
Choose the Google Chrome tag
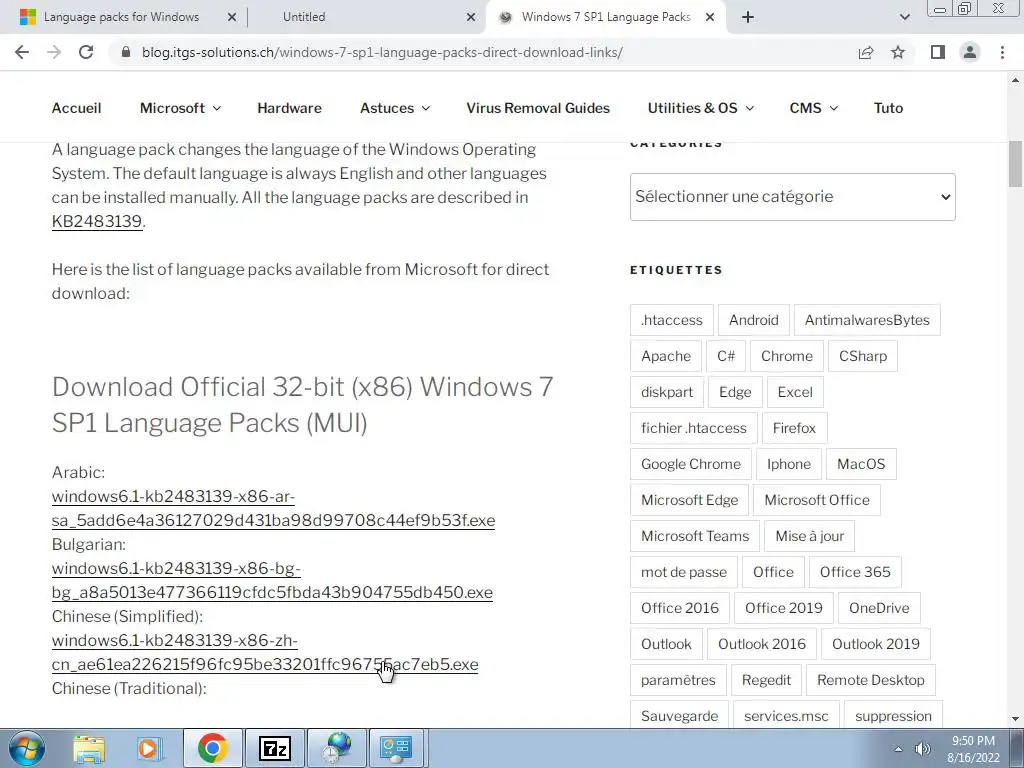click(691, 464)
